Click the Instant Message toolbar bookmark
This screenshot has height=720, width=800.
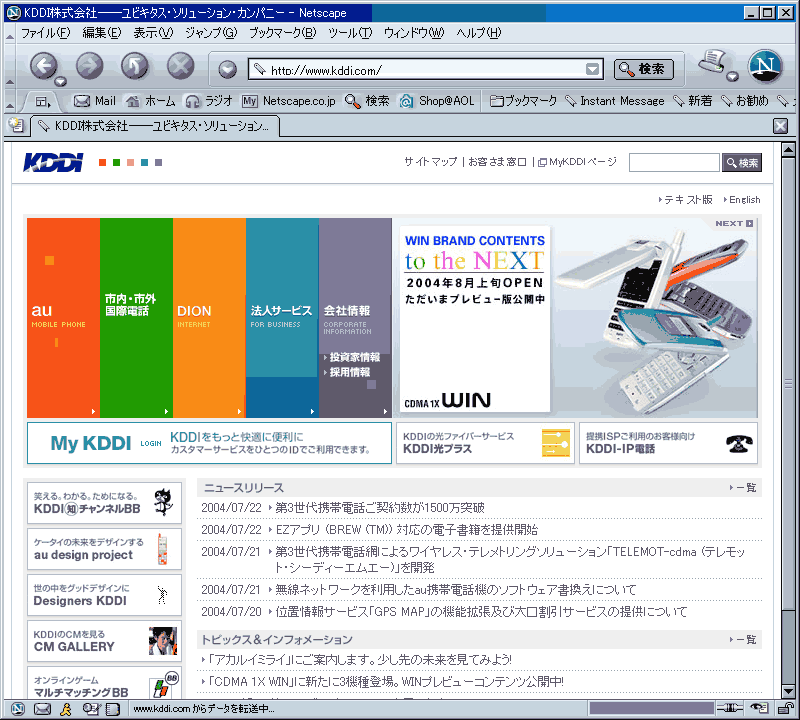tap(615, 101)
